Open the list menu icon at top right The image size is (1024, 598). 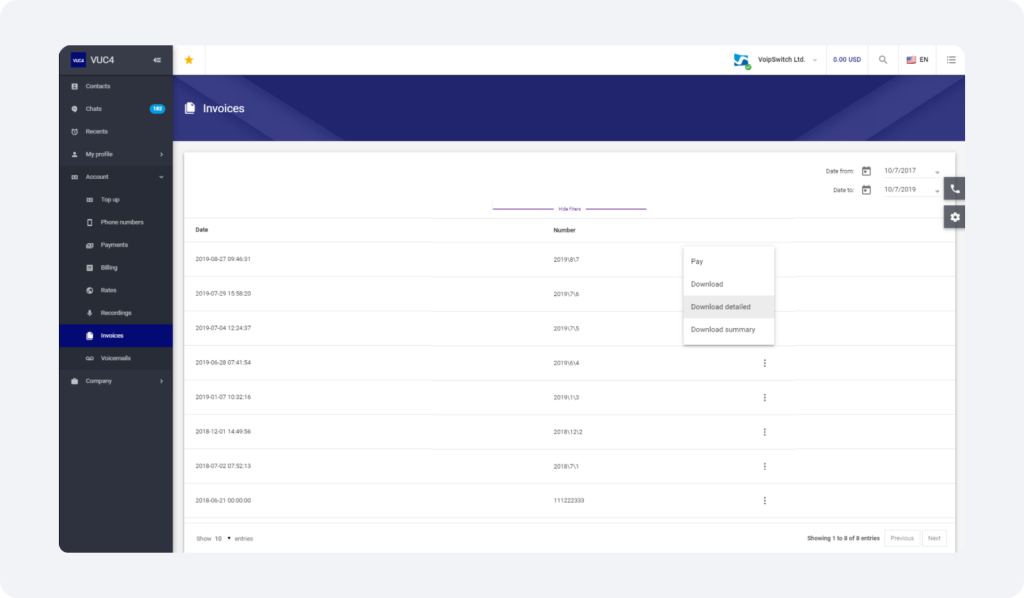pyautogui.click(x=951, y=59)
